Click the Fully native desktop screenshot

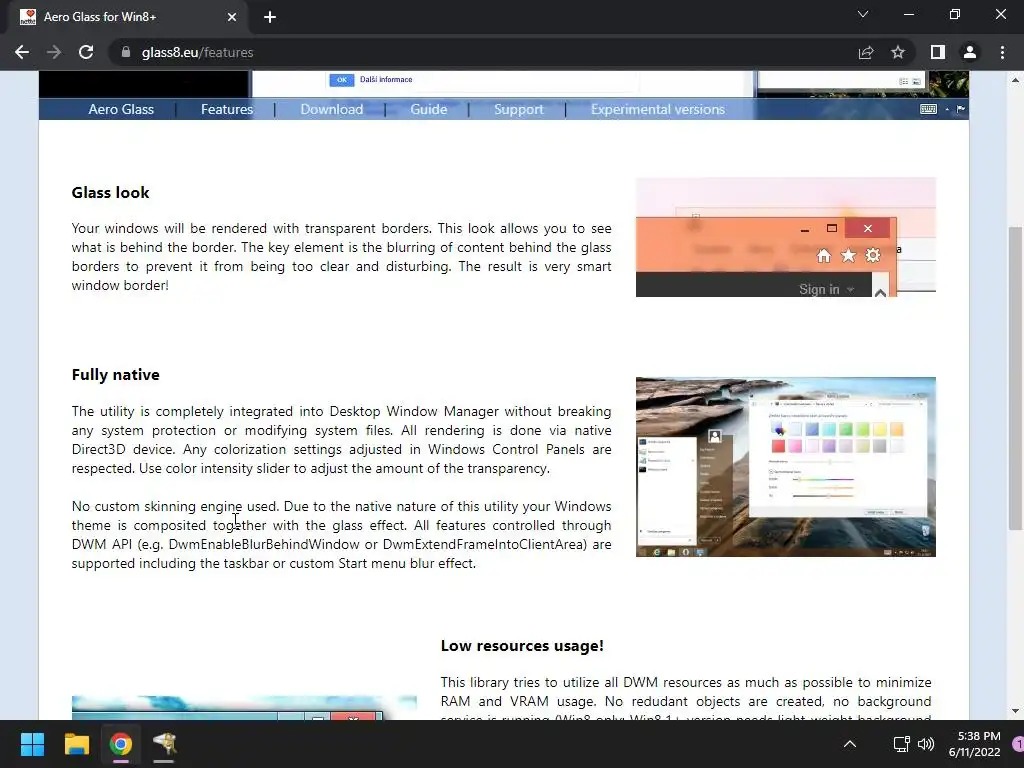786,467
